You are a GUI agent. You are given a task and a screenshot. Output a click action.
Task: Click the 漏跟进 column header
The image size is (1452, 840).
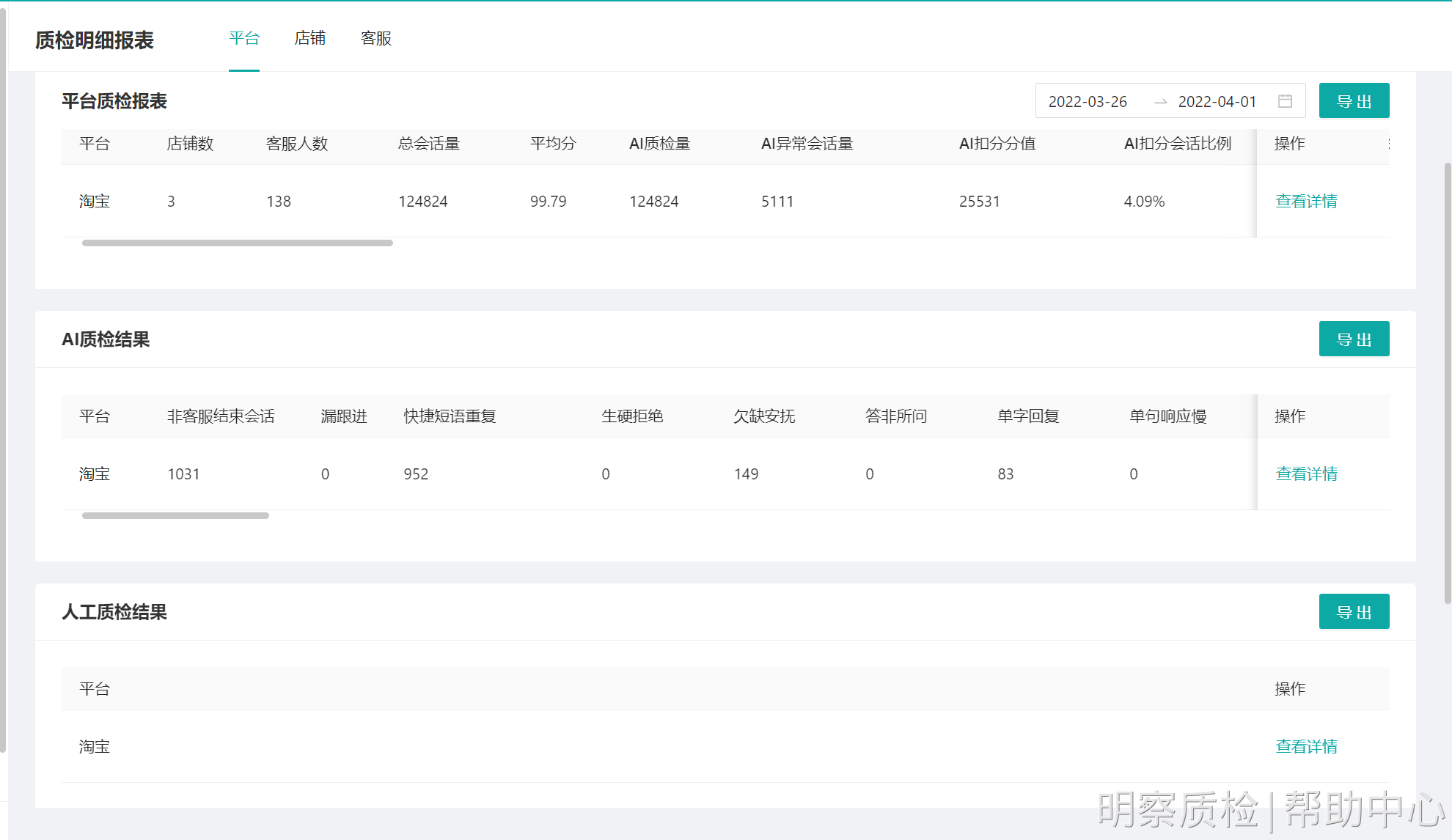344,416
